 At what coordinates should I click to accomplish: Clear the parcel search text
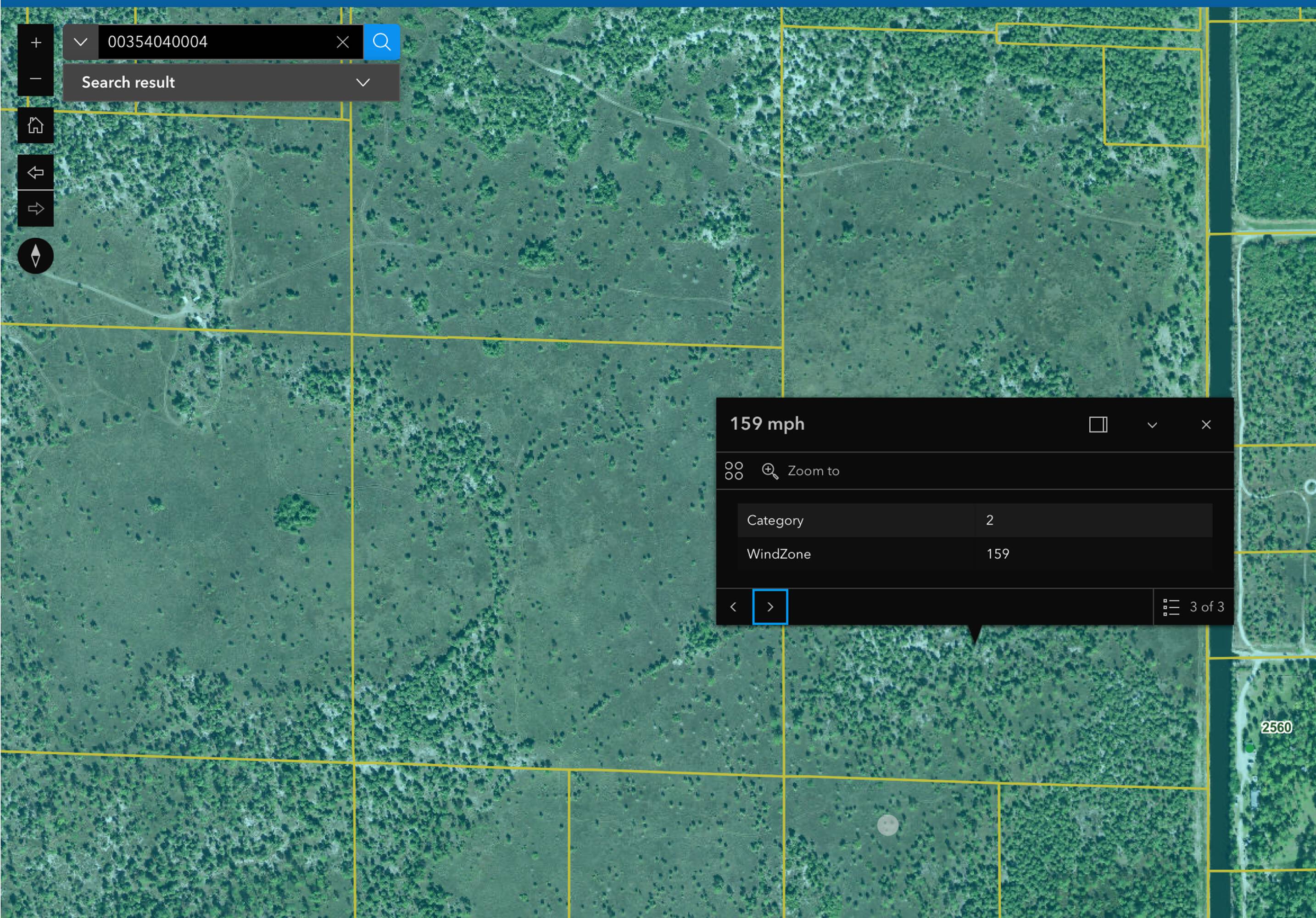coord(343,42)
